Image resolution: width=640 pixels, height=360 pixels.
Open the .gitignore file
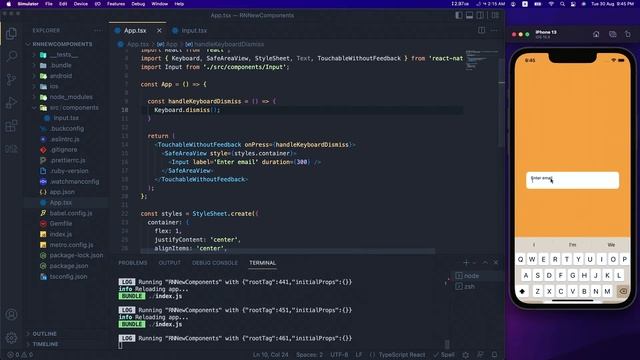tap(63, 150)
